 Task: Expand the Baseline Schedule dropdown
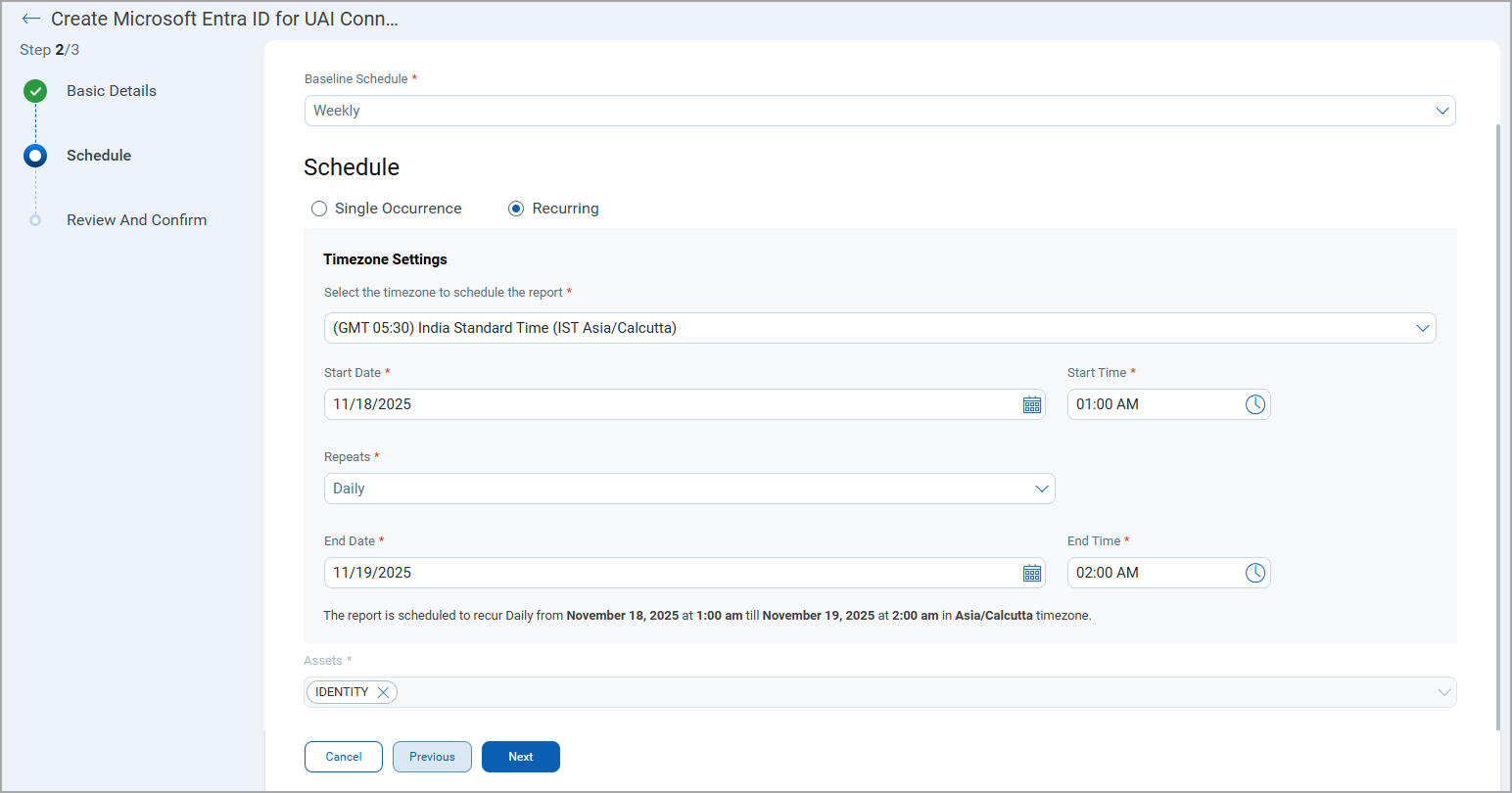pyautogui.click(x=1441, y=111)
